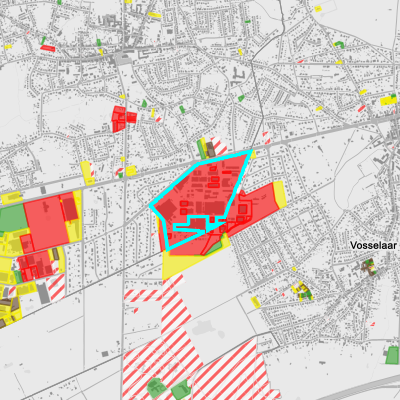Screen dimensions: 400x400
Task: Click the large green parcel at the left edge
Action: tap(13, 218)
